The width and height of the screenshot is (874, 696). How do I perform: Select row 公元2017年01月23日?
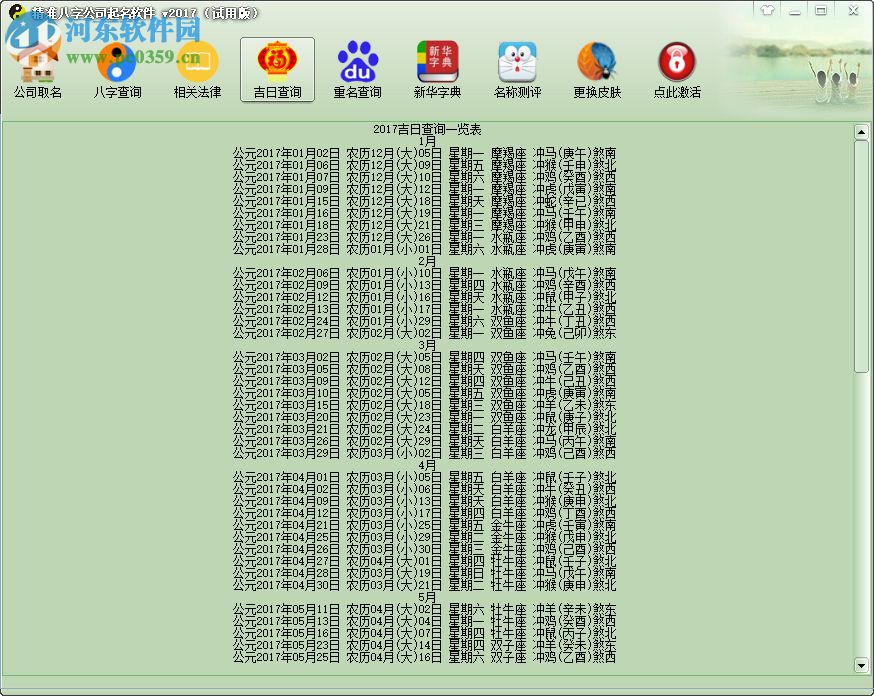coord(425,237)
